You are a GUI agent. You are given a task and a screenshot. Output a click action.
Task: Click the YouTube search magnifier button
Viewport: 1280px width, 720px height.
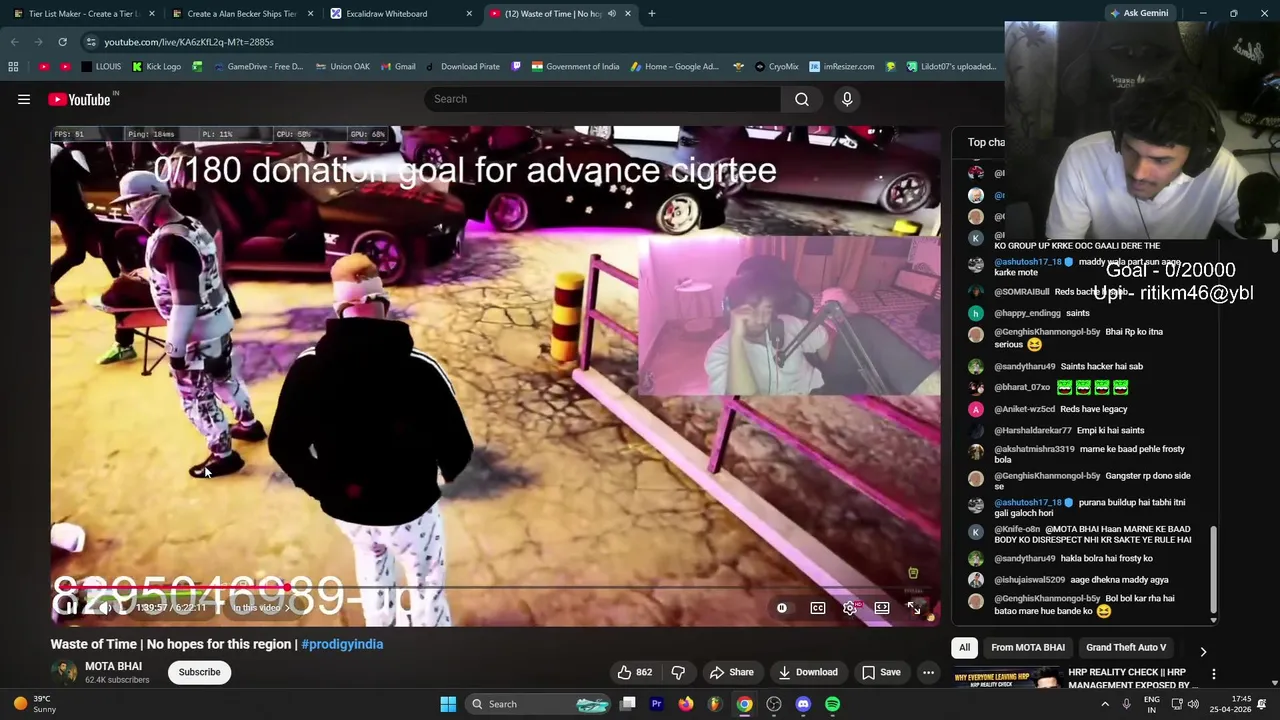click(x=802, y=99)
